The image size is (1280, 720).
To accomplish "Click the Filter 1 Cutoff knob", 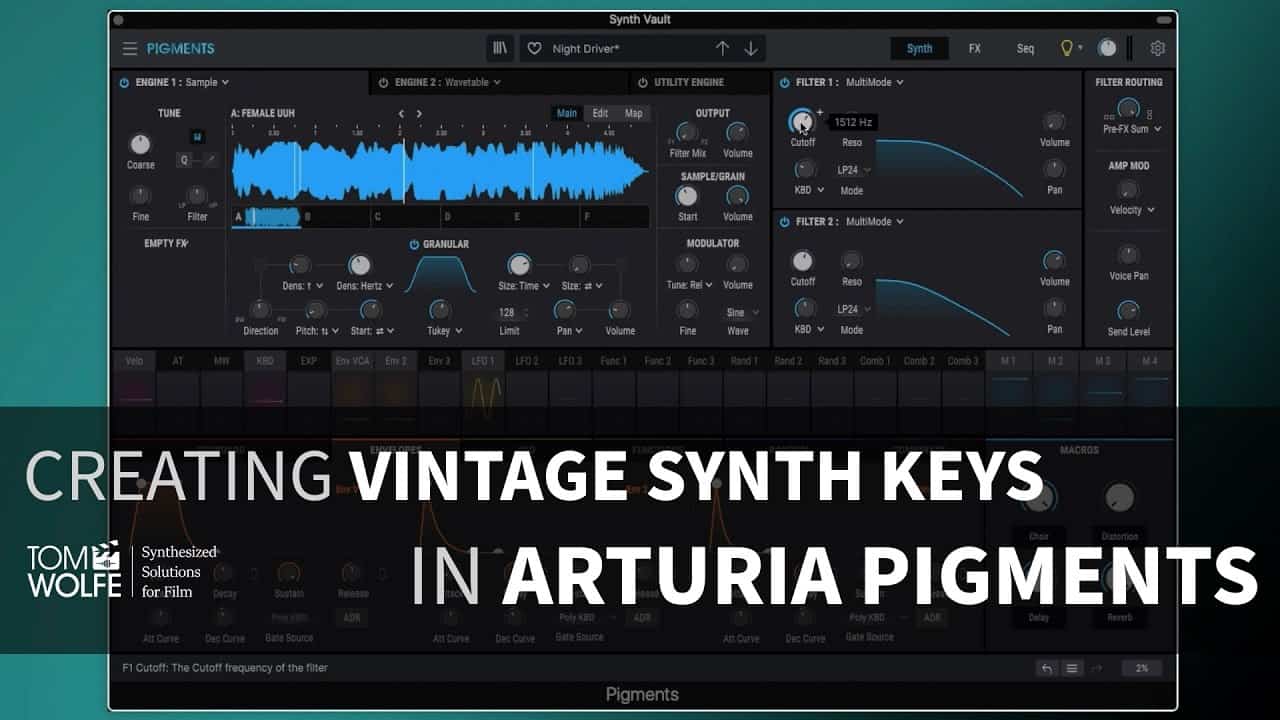I will (802, 122).
